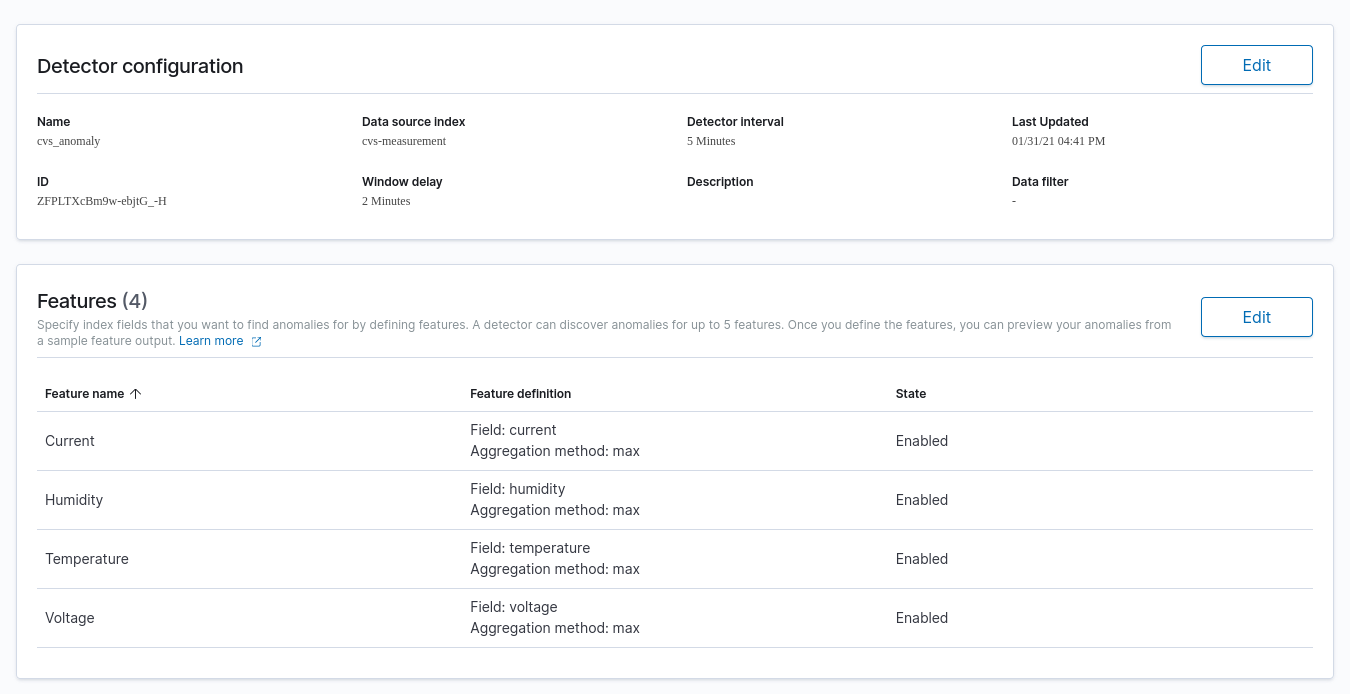Select the Voltage feature name
The image size is (1350, 694).
pos(70,618)
